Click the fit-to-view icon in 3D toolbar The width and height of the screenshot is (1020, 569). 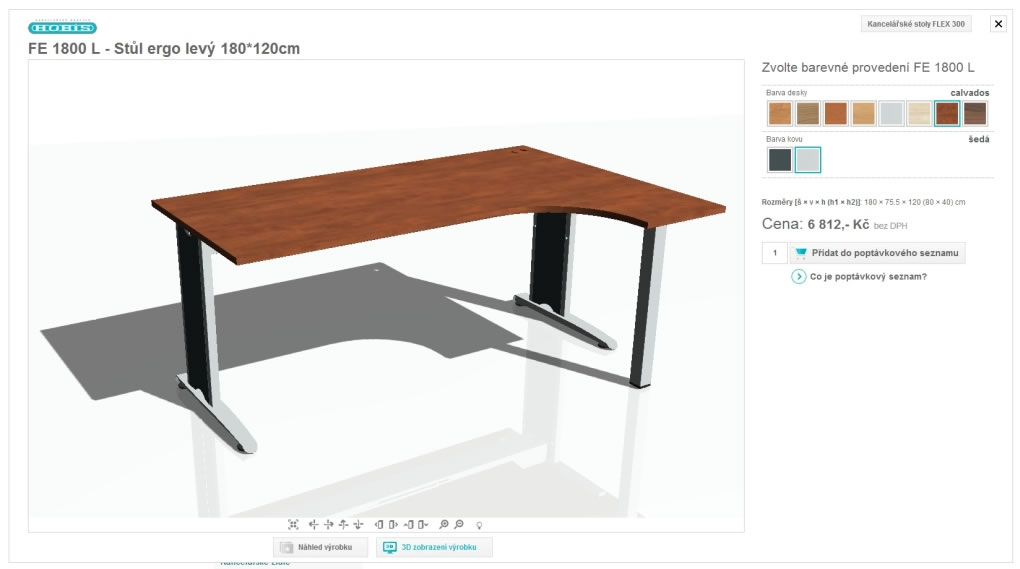pos(293,524)
